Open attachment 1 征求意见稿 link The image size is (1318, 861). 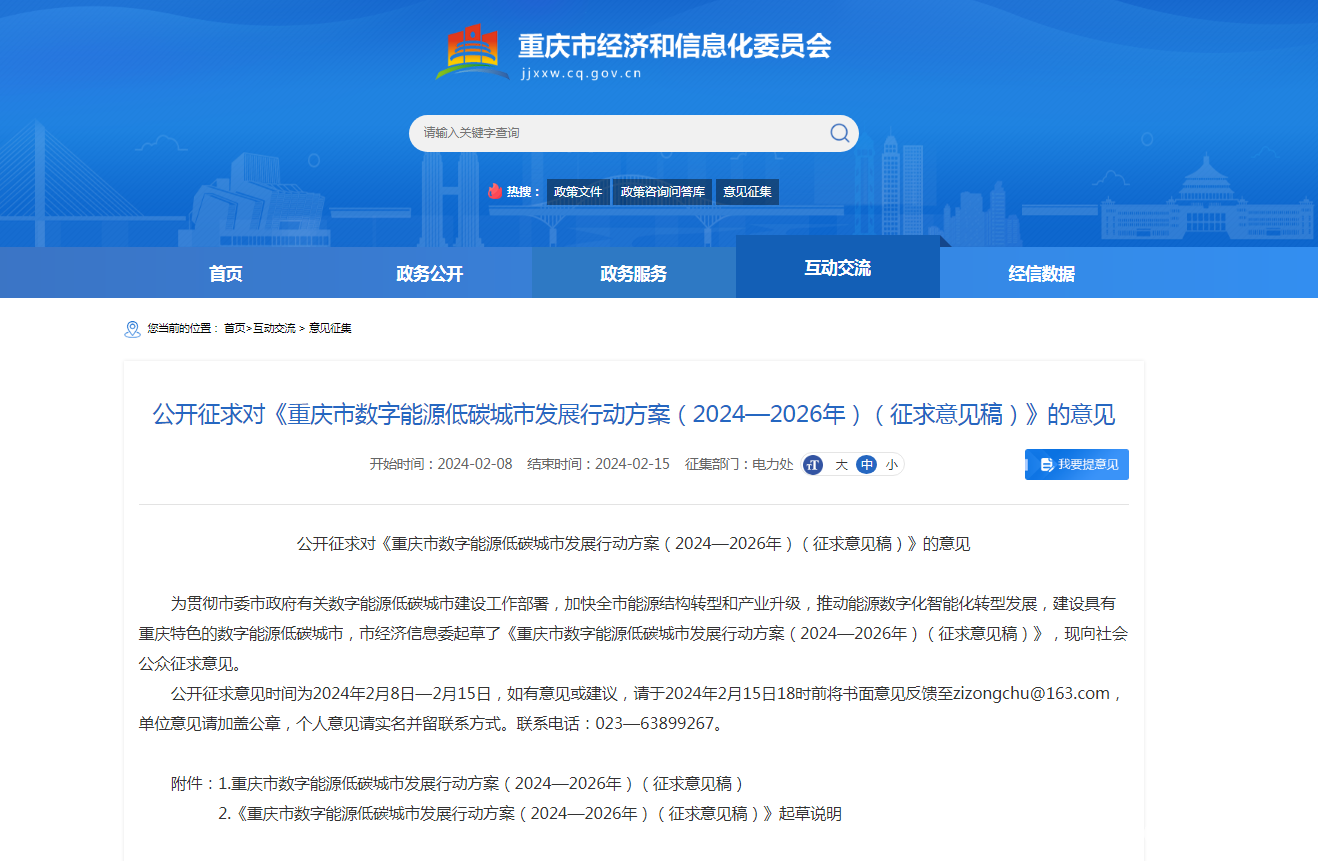click(489, 783)
